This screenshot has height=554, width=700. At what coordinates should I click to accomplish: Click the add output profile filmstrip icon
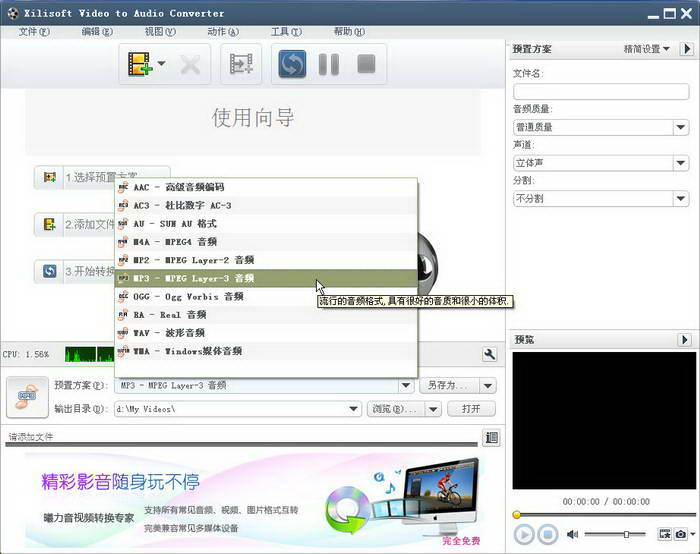(241, 64)
